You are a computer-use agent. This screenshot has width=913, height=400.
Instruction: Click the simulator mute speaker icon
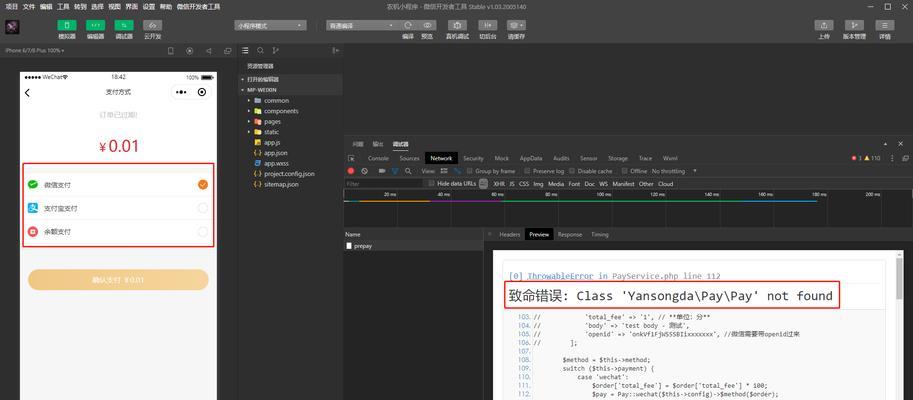pos(208,51)
